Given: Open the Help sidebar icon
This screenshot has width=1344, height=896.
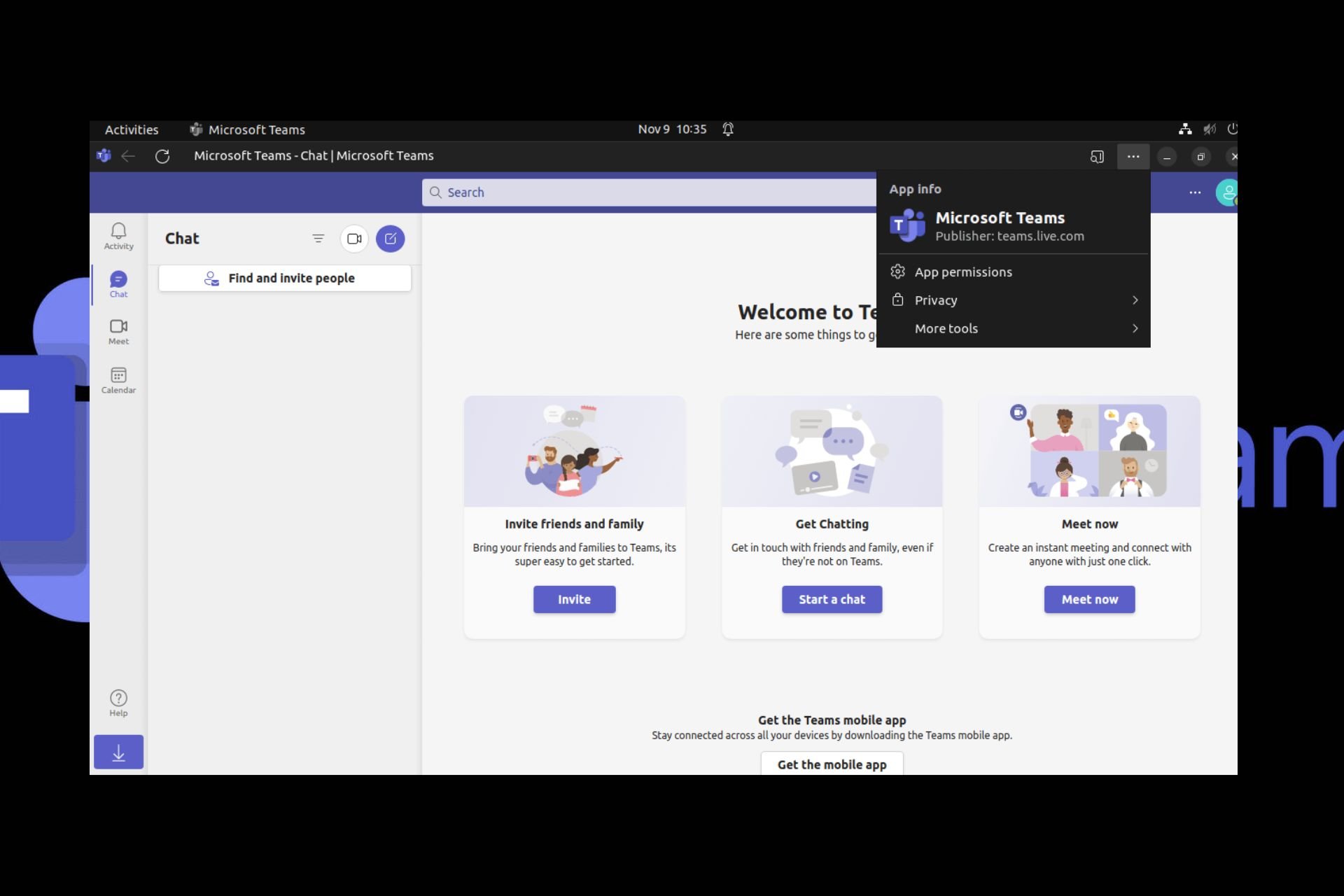Looking at the screenshot, I should pos(118,703).
